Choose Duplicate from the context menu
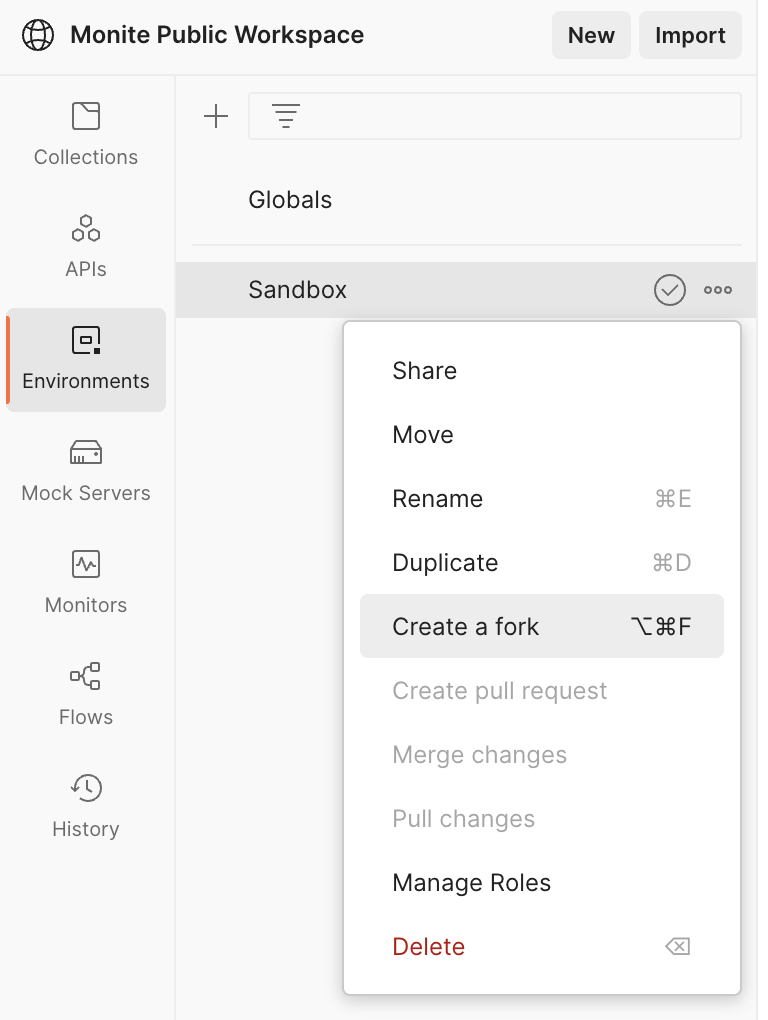Viewport: 768px width, 1020px height. coord(445,563)
